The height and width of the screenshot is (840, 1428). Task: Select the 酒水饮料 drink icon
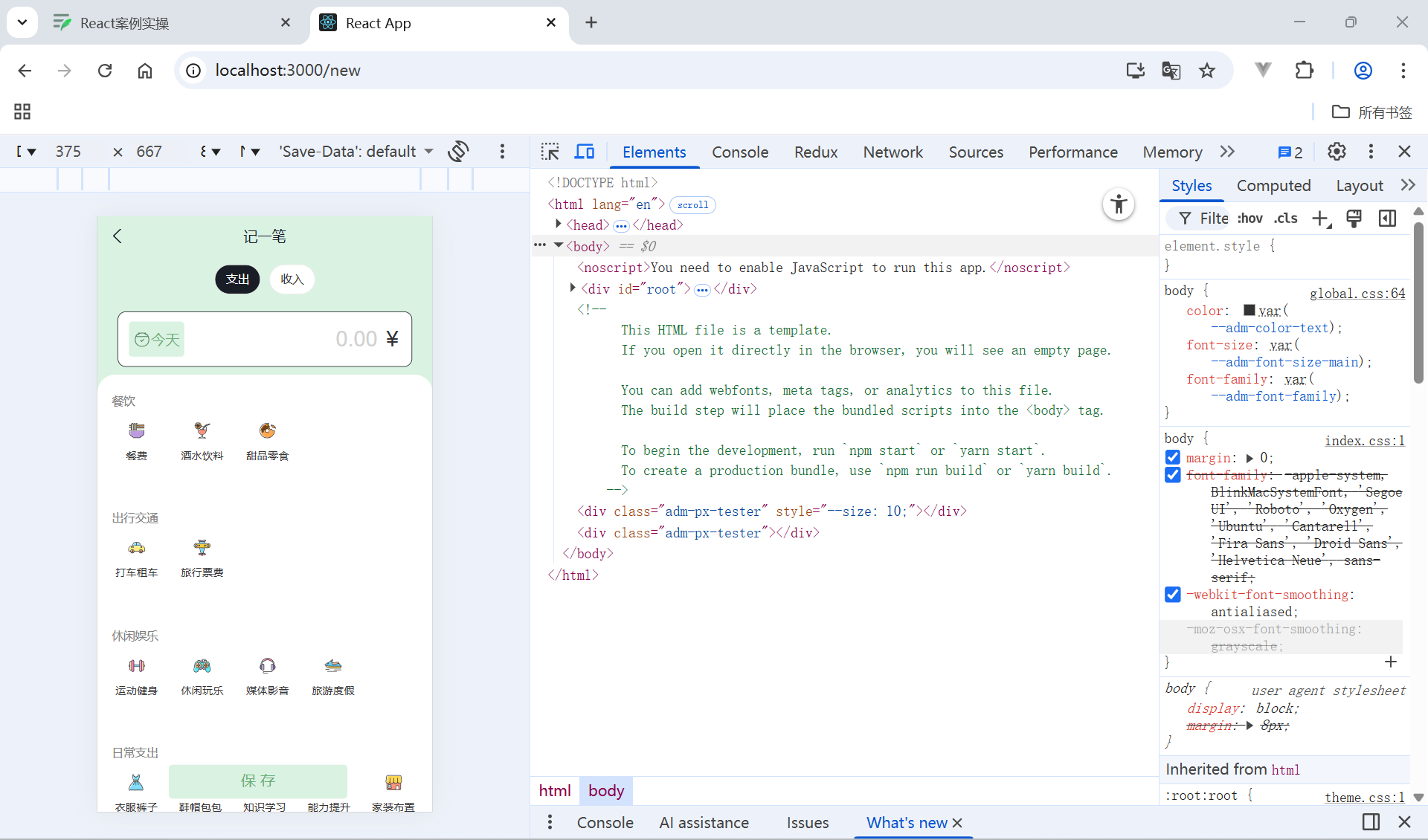tap(202, 431)
